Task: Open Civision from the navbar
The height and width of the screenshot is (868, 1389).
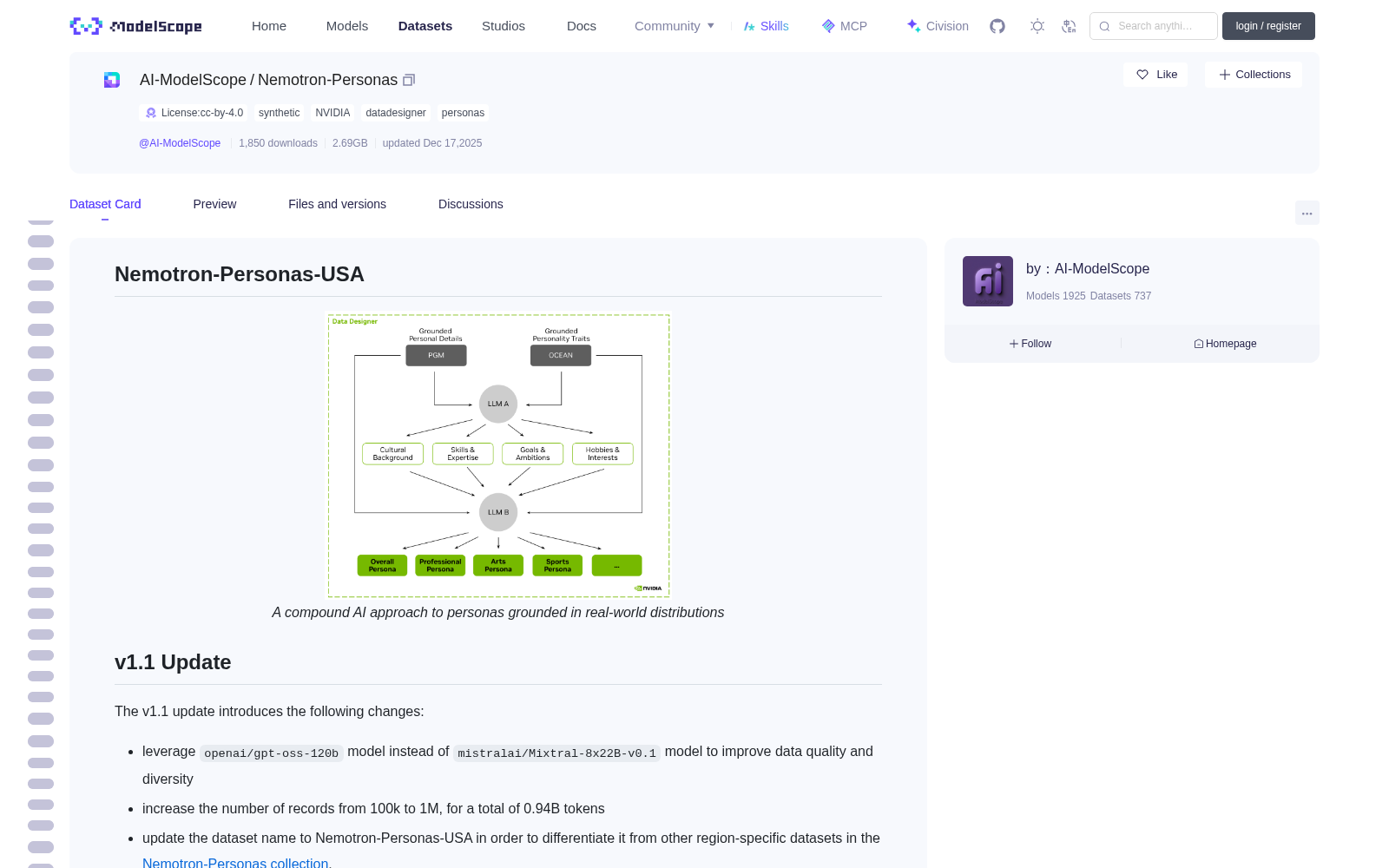Action: (938, 26)
